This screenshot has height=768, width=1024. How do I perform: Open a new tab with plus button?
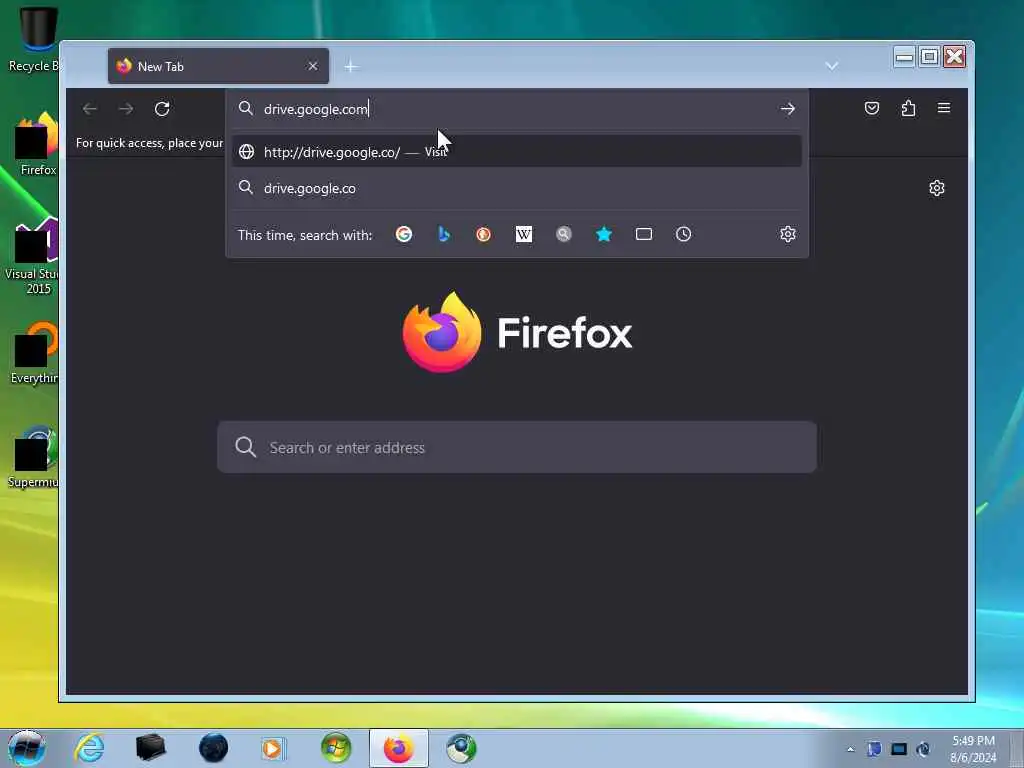click(351, 67)
